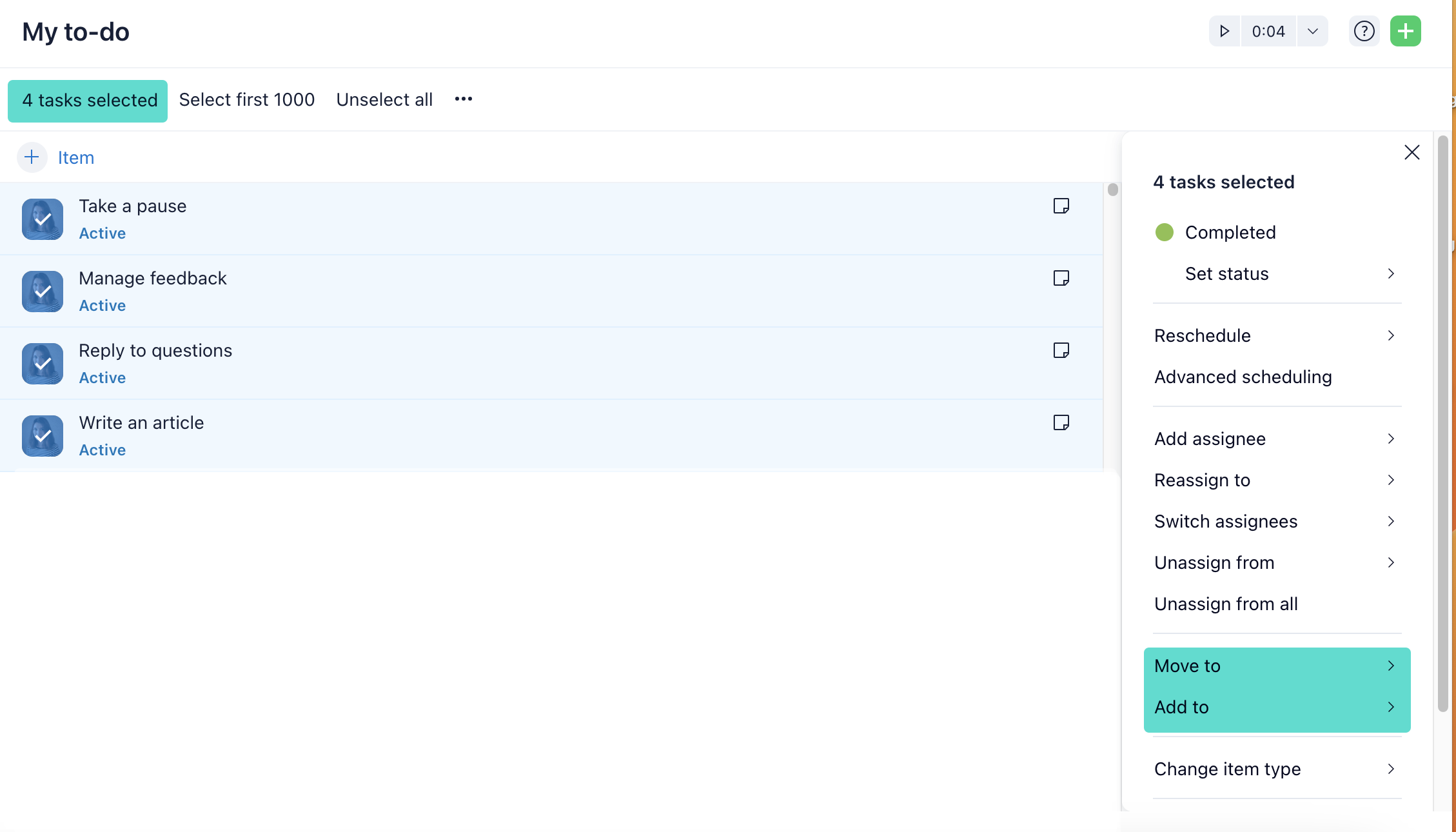
Task: Open note icon for Reply to questions
Action: pyautogui.click(x=1061, y=350)
